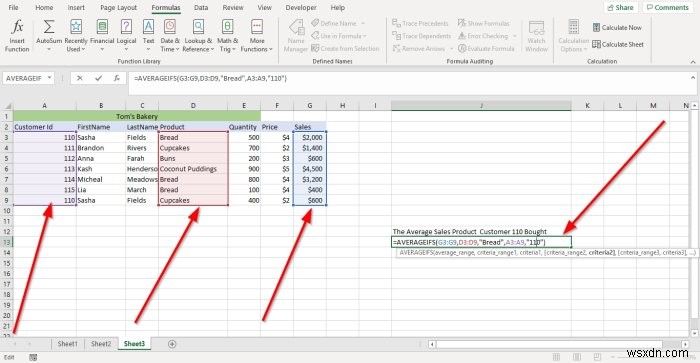
Task: Open the Comments pane
Action: pos(668,8)
